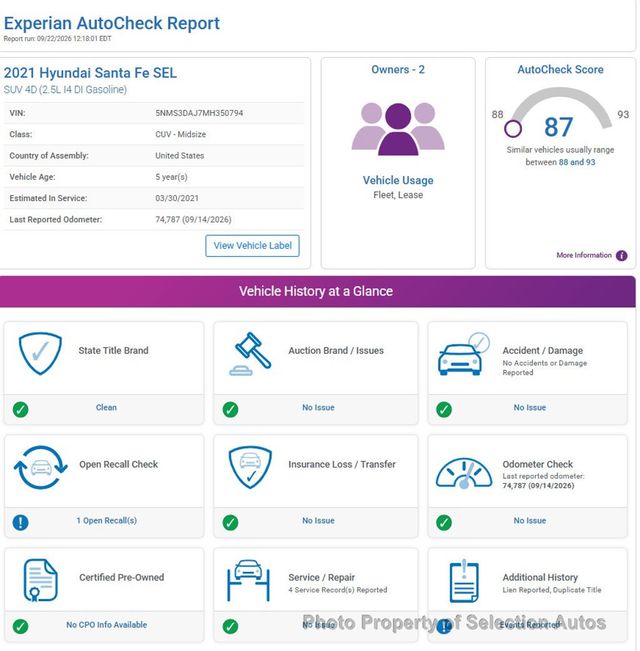Click the AutoCheck Score gauge marker circle
Image resolution: width=640 pixels, height=651 pixels.
[x=513, y=129]
